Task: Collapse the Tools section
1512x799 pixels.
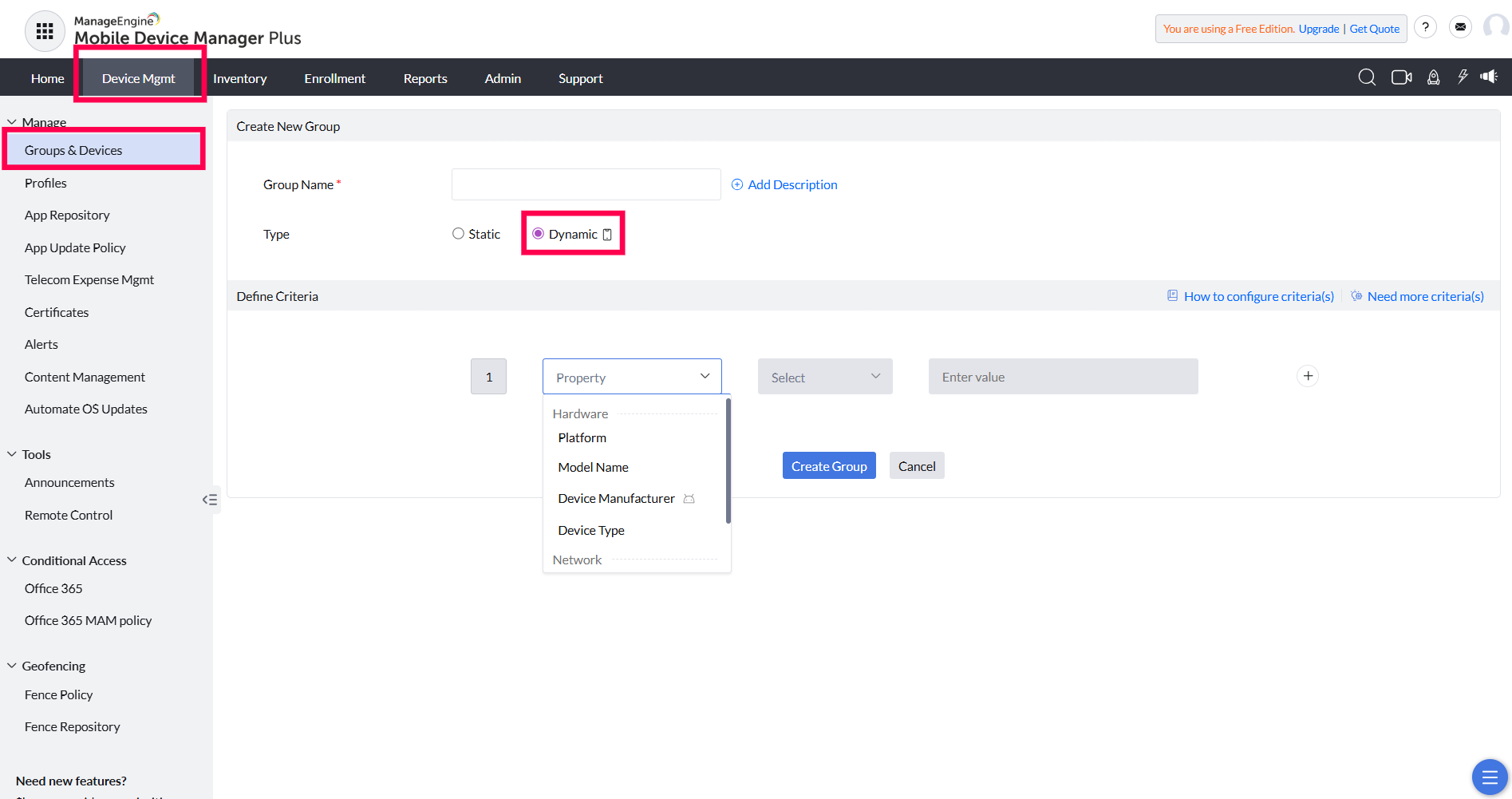Action: click(12, 454)
